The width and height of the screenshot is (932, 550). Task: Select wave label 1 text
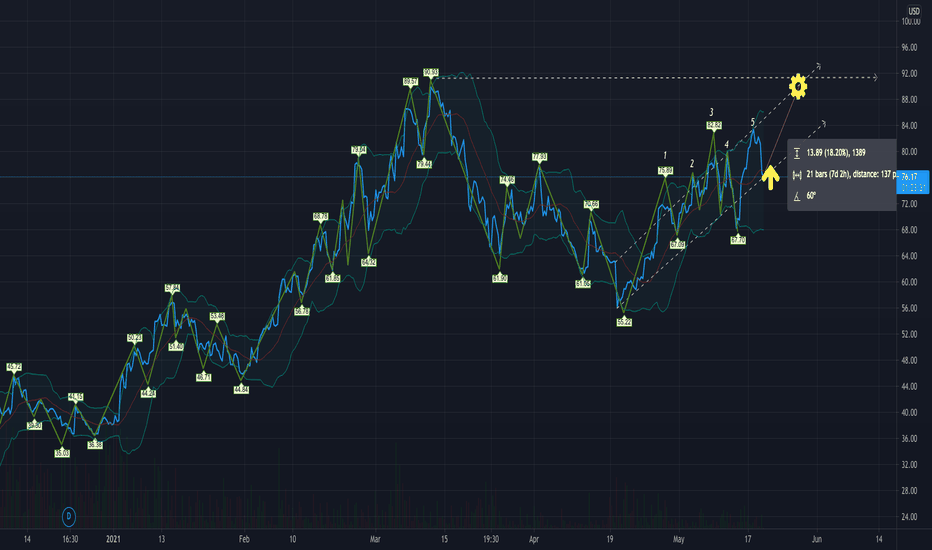[665, 155]
